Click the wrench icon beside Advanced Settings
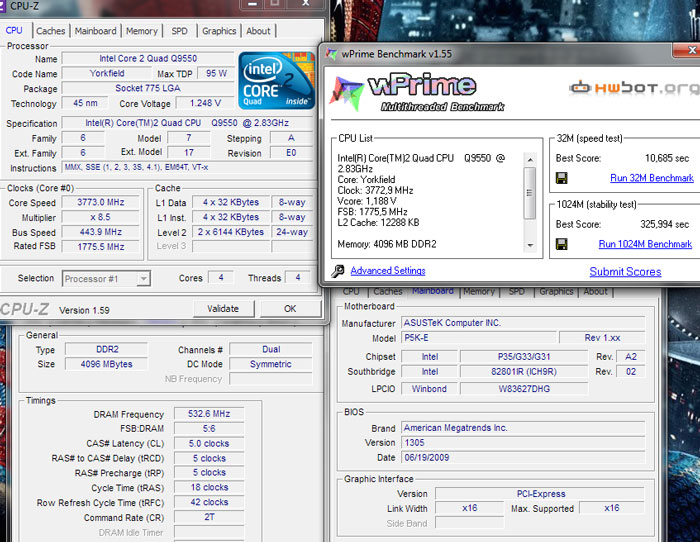The height and width of the screenshot is (542, 700). tap(338, 271)
